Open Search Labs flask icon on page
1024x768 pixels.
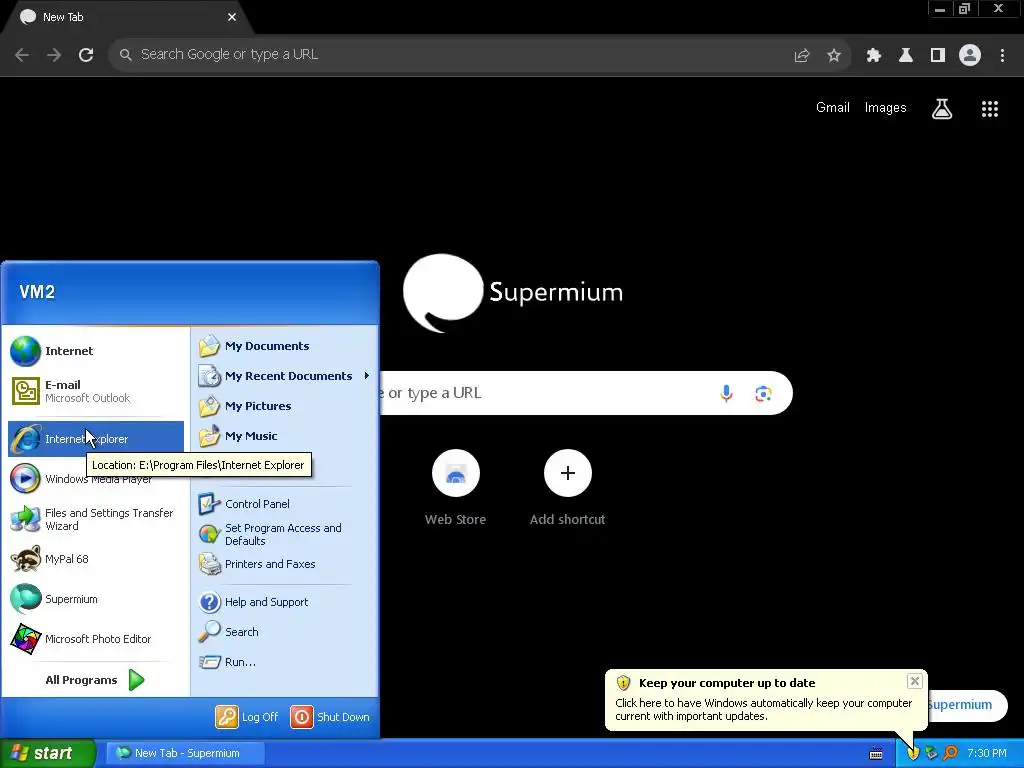coord(942,109)
